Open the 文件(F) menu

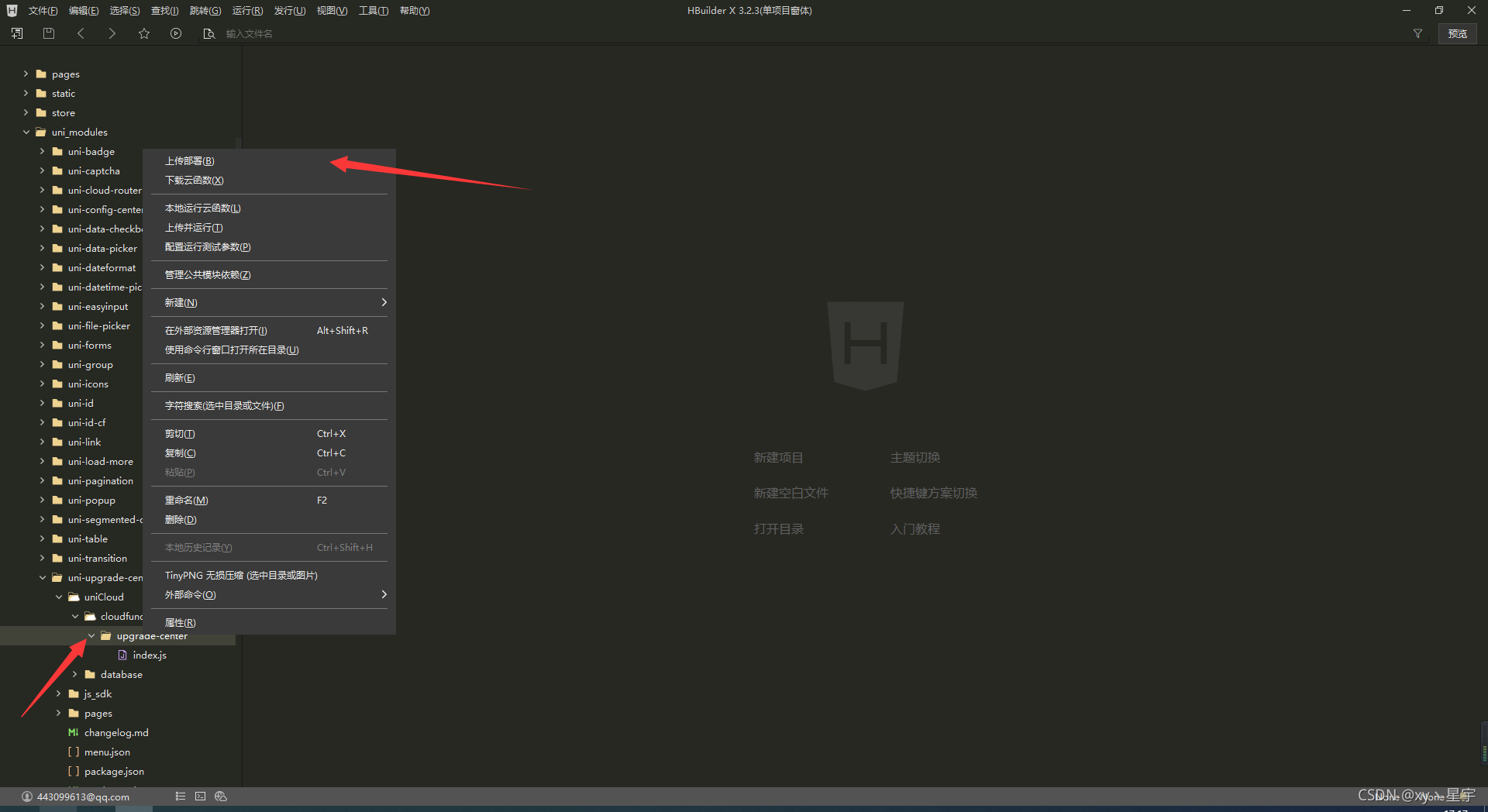pyautogui.click(x=43, y=10)
